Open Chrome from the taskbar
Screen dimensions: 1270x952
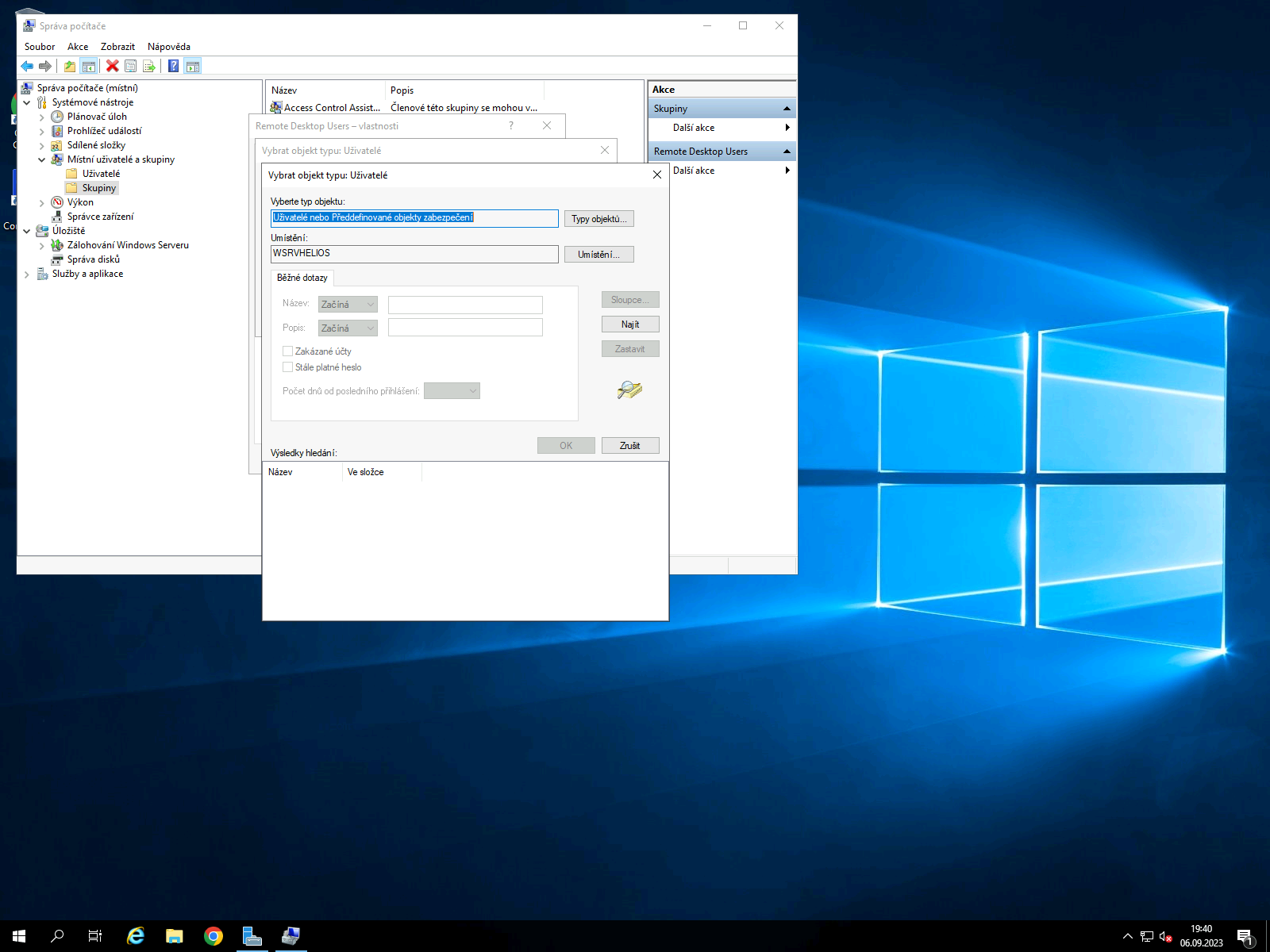(213, 936)
